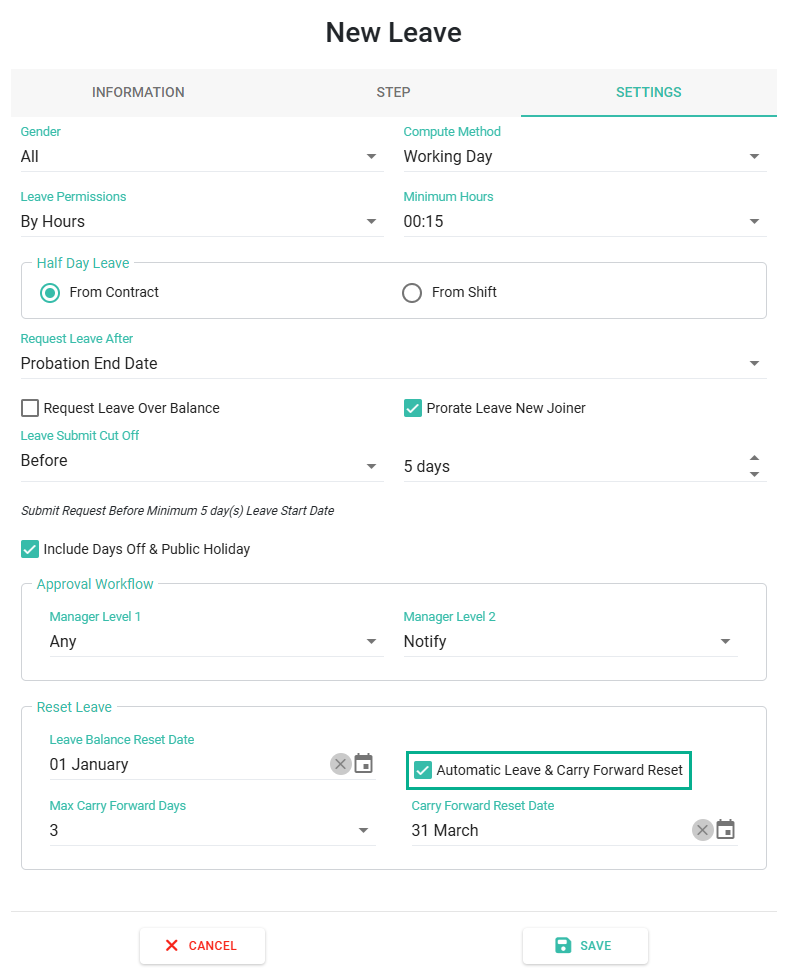This screenshot has height=974, width=785.
Task: Uncheck Prorate Leave New Joiner
Action: coord(413,408)
